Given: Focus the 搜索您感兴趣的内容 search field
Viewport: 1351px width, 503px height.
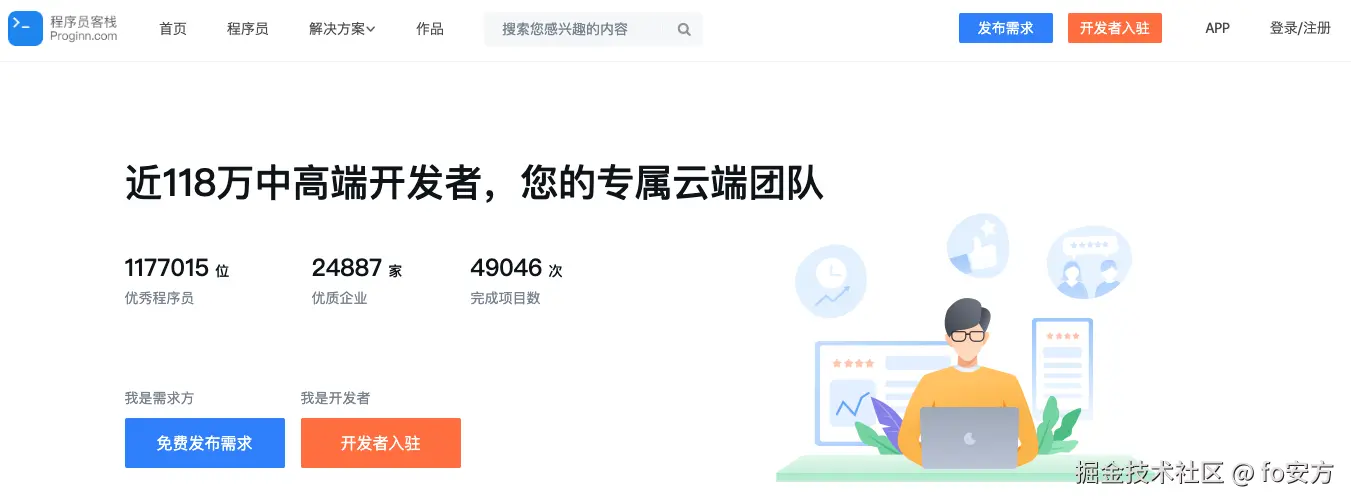Looking at the screenshot, I should [593, 29].
